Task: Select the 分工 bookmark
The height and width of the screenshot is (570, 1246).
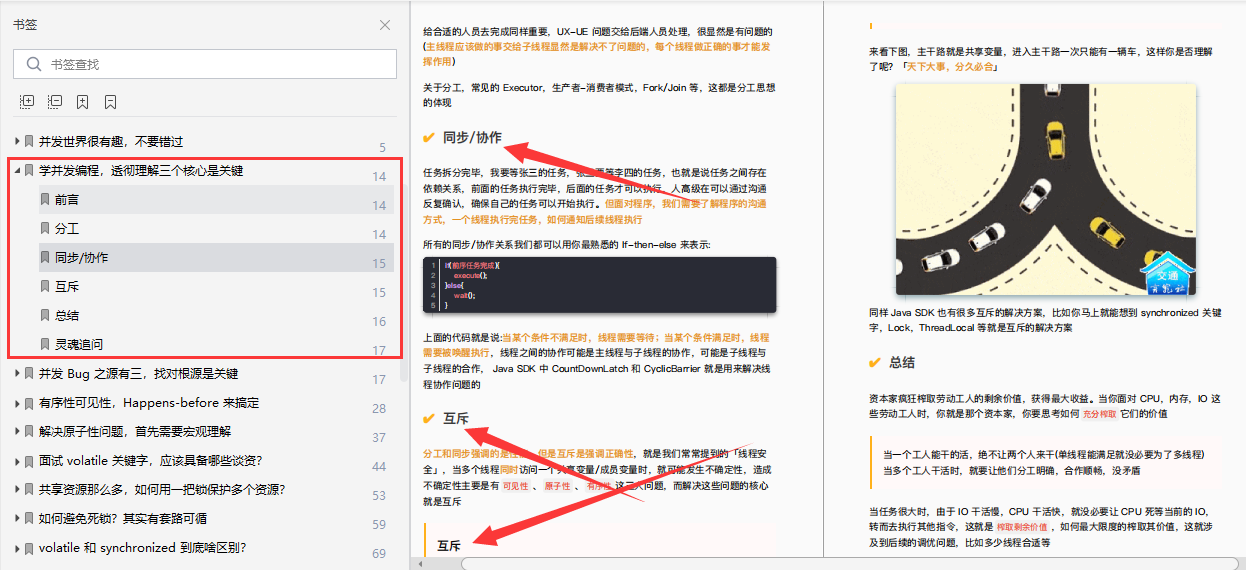Action: point(67,229)
